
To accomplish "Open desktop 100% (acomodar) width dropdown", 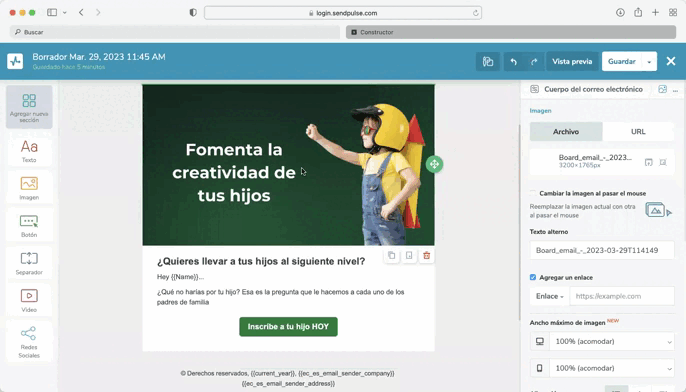I will 612,341.
